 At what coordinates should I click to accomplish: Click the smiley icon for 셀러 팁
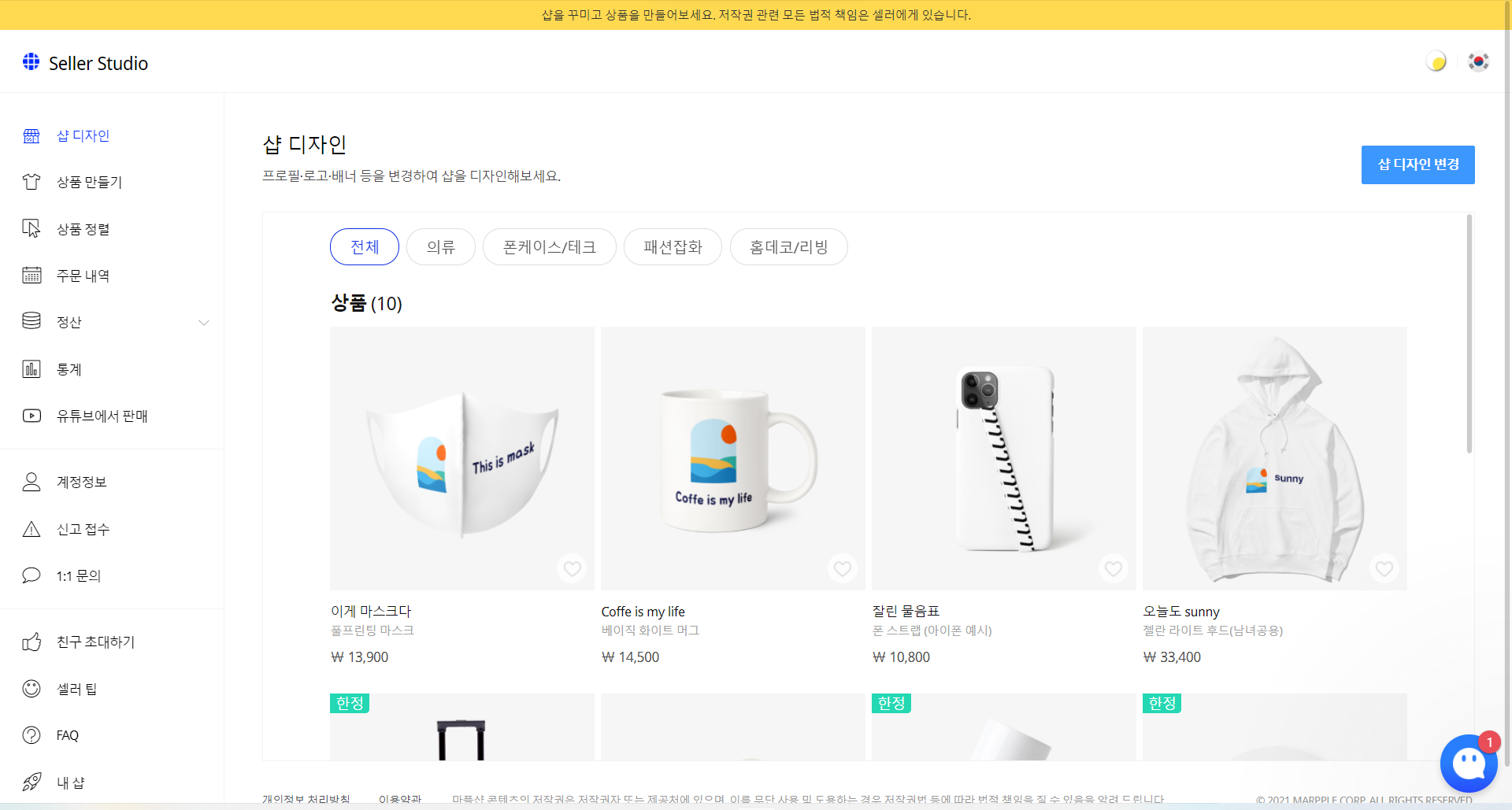(31, 689)
